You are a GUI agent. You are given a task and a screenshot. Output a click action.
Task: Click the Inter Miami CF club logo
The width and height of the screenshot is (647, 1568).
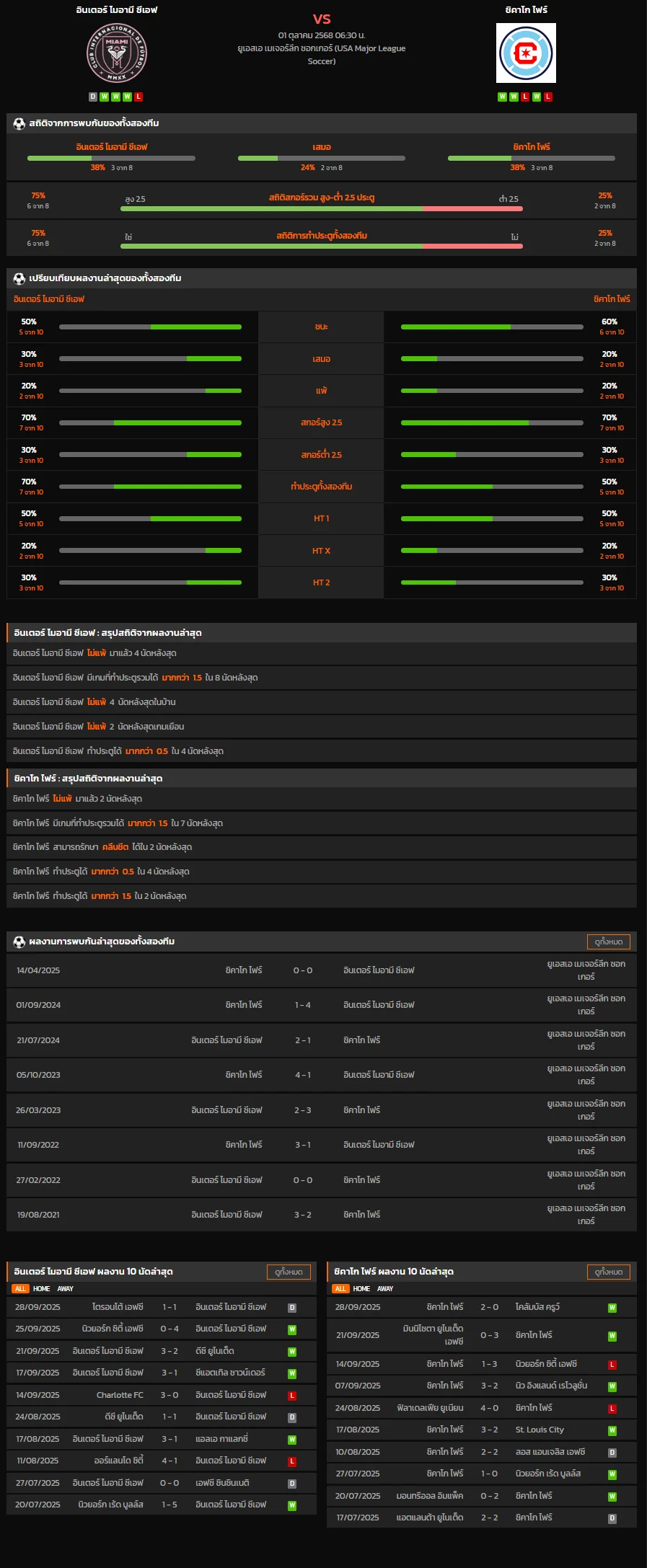point(117,53)
